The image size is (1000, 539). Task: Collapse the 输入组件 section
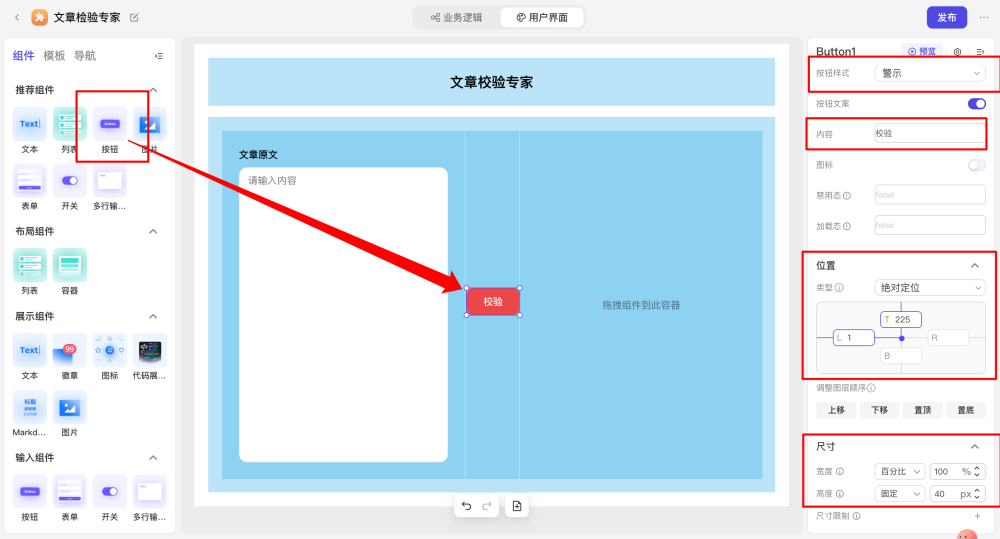(x=153, y=457)
